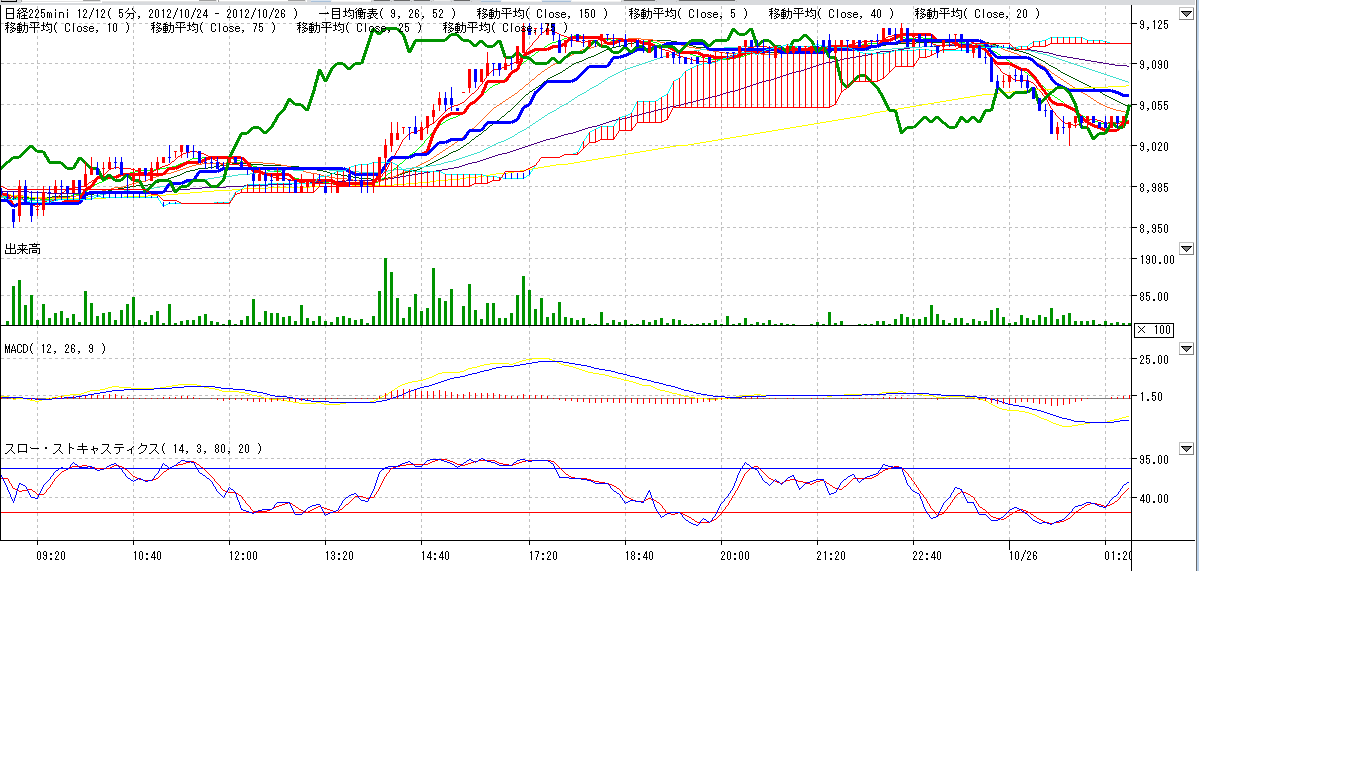This screenshot has height=768, width=1366.
Task: Open the MACD panel dropdown arrow
Action: click(x=1186, y=349)
